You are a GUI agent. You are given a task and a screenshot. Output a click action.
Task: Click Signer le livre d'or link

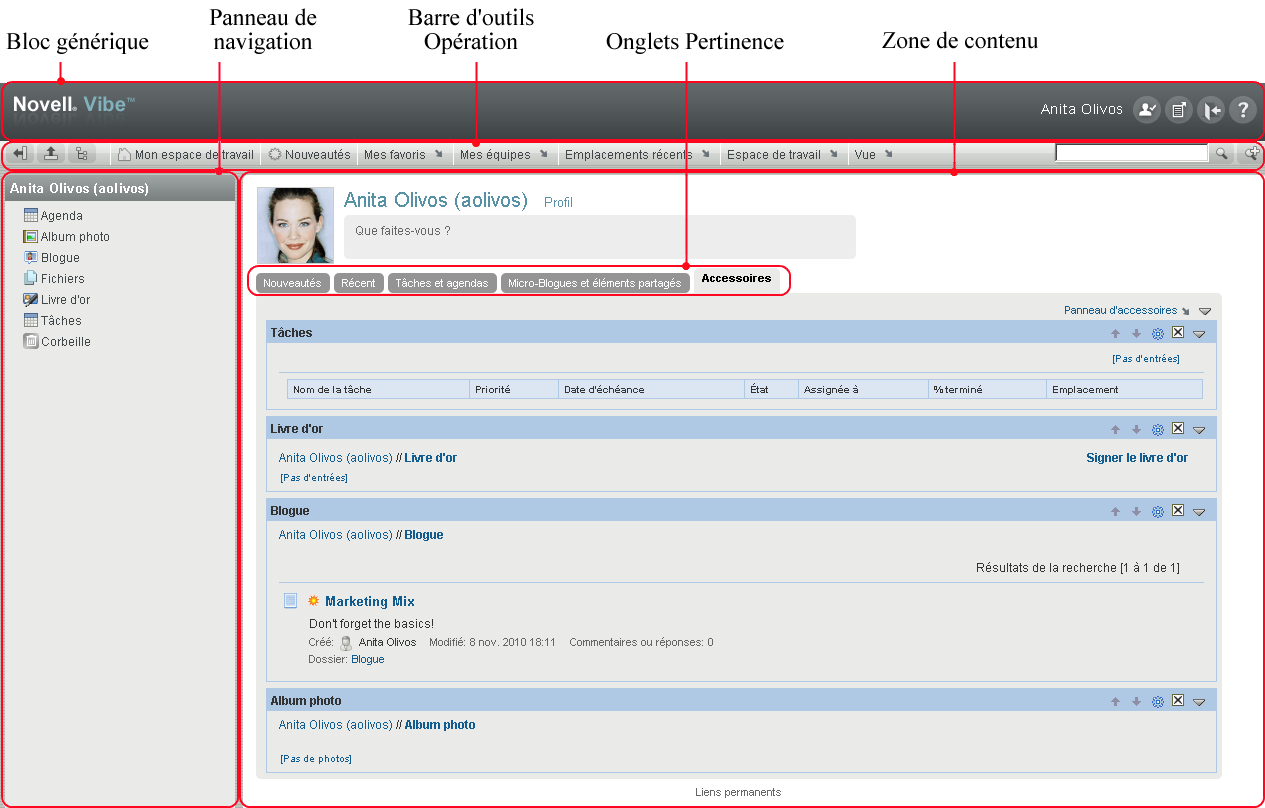click(1137, 458)
